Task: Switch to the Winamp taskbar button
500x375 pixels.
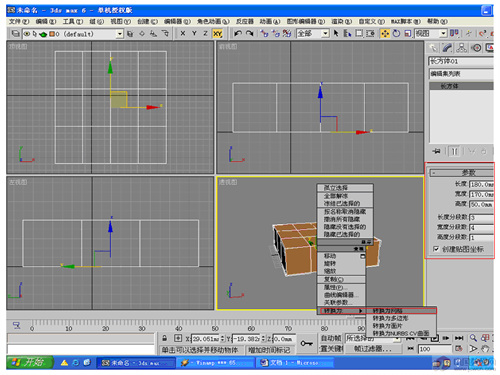Action: tap(216, 363)
